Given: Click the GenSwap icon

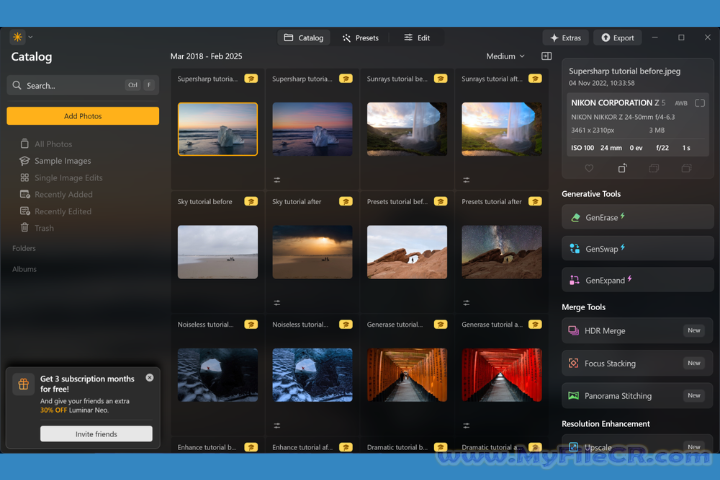Looking at the screenshot, I should pos(574,248).
